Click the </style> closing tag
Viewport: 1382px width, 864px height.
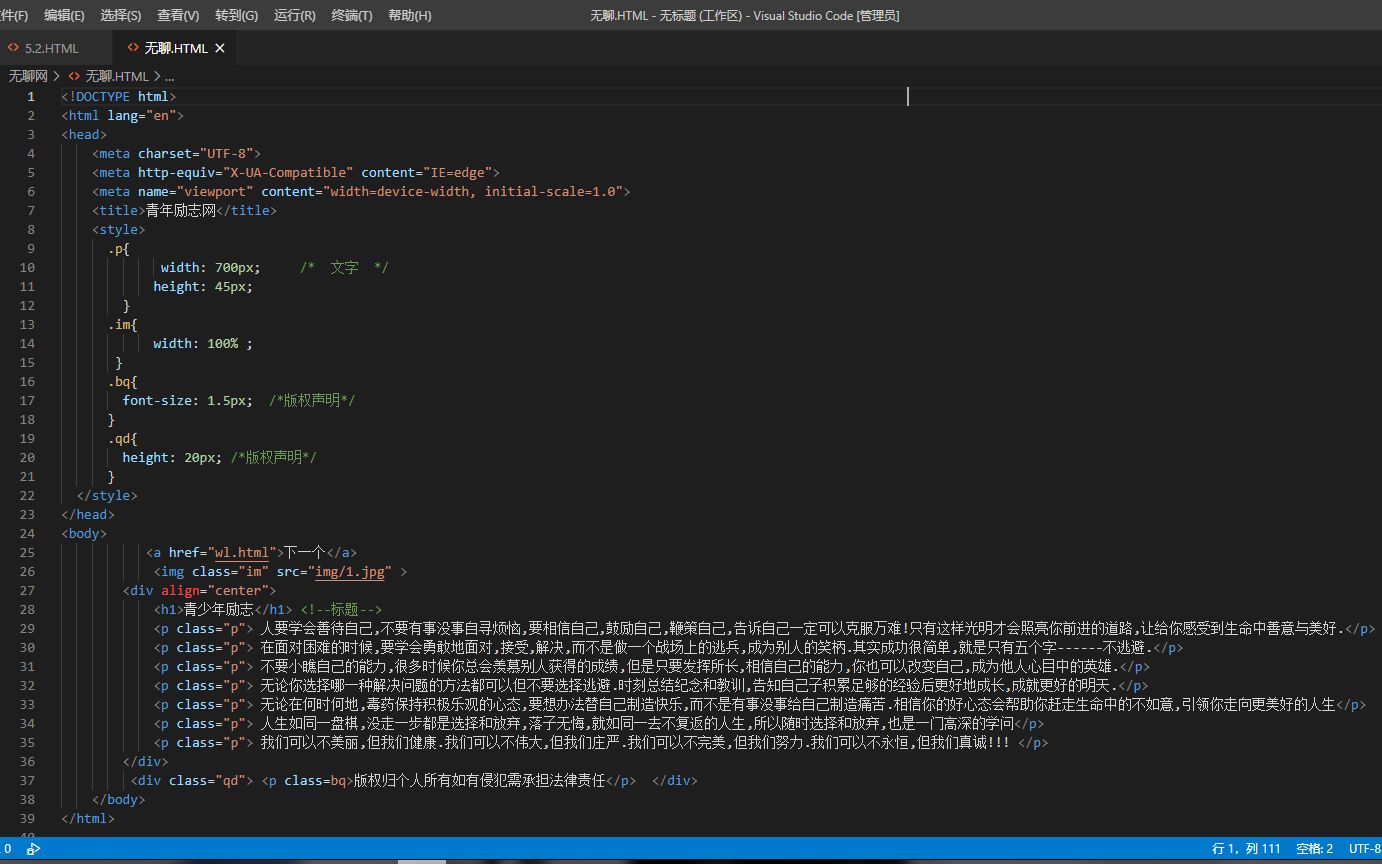[107, 495]
